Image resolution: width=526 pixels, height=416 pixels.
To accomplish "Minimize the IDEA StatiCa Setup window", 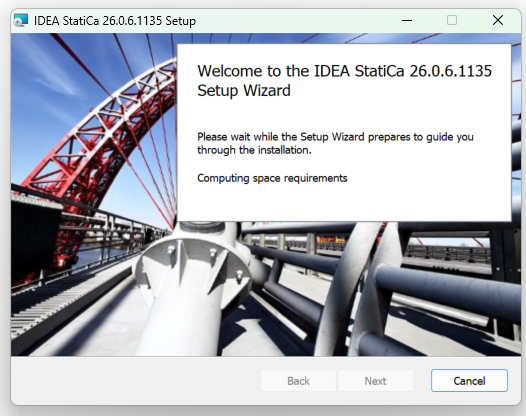I will click(x=407, y=20).
